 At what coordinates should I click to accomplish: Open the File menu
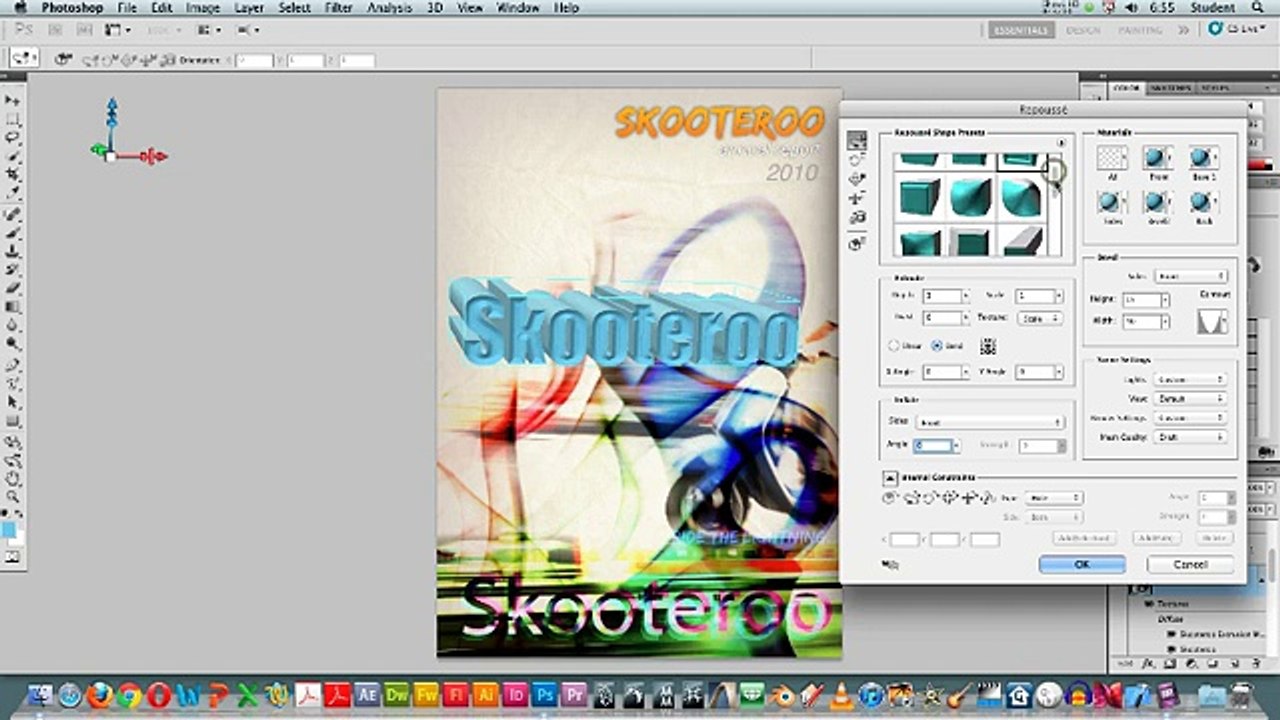coord(127,8)
